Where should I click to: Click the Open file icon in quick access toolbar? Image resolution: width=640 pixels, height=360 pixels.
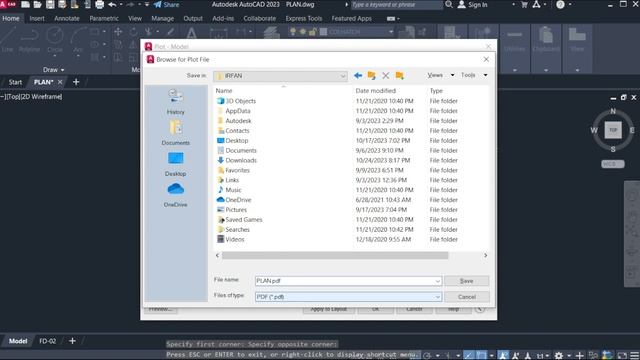pyautogui.click(x=38, y=4)
